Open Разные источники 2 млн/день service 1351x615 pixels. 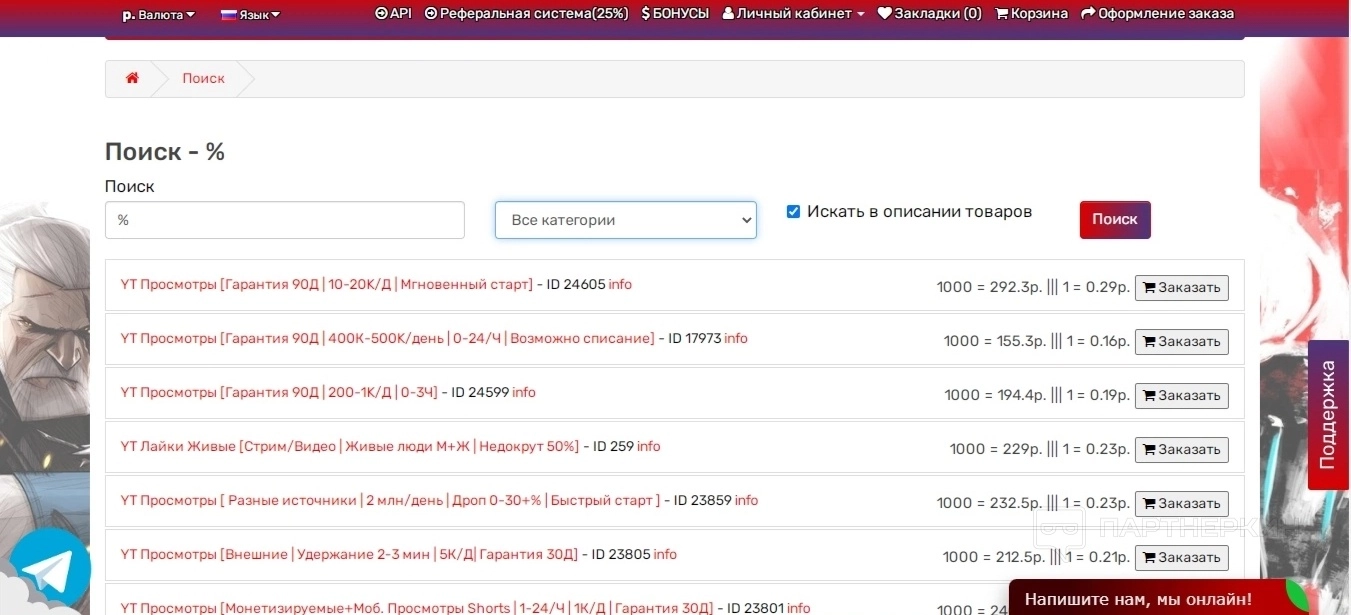(390, 501)
